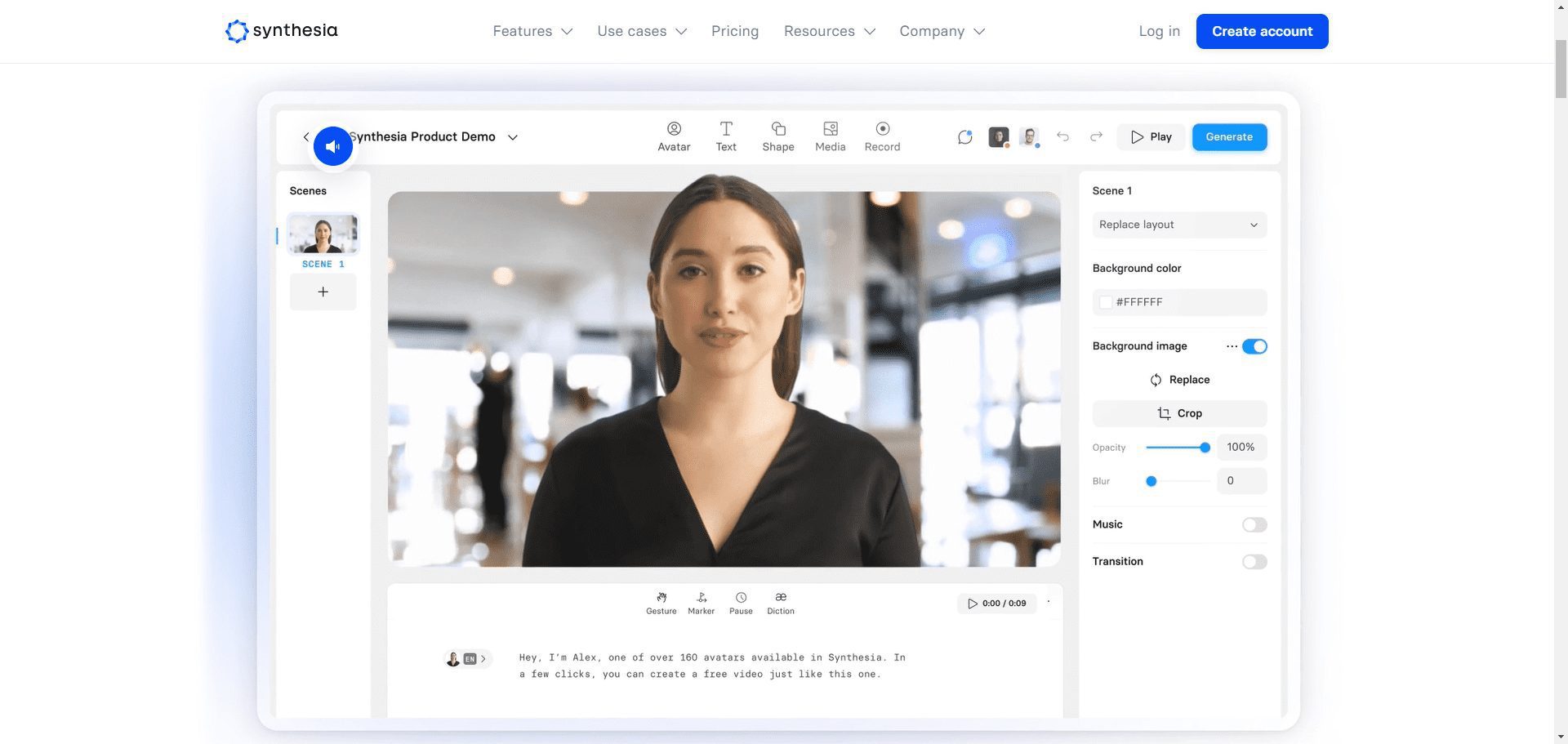
Task: Enable the Transition toggle
Action: pyautogui.click(x=1254, y=562)
